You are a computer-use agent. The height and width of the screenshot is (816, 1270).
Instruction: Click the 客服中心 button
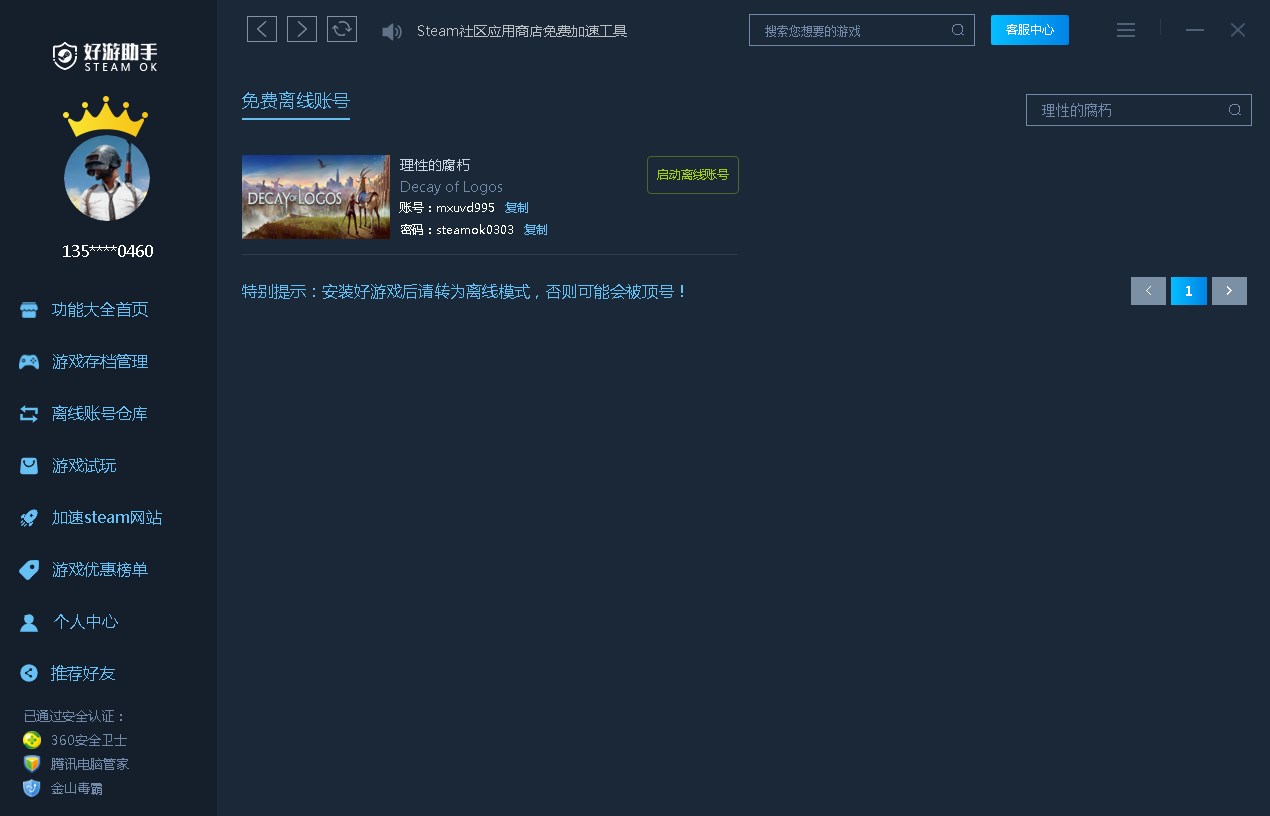1030,30
